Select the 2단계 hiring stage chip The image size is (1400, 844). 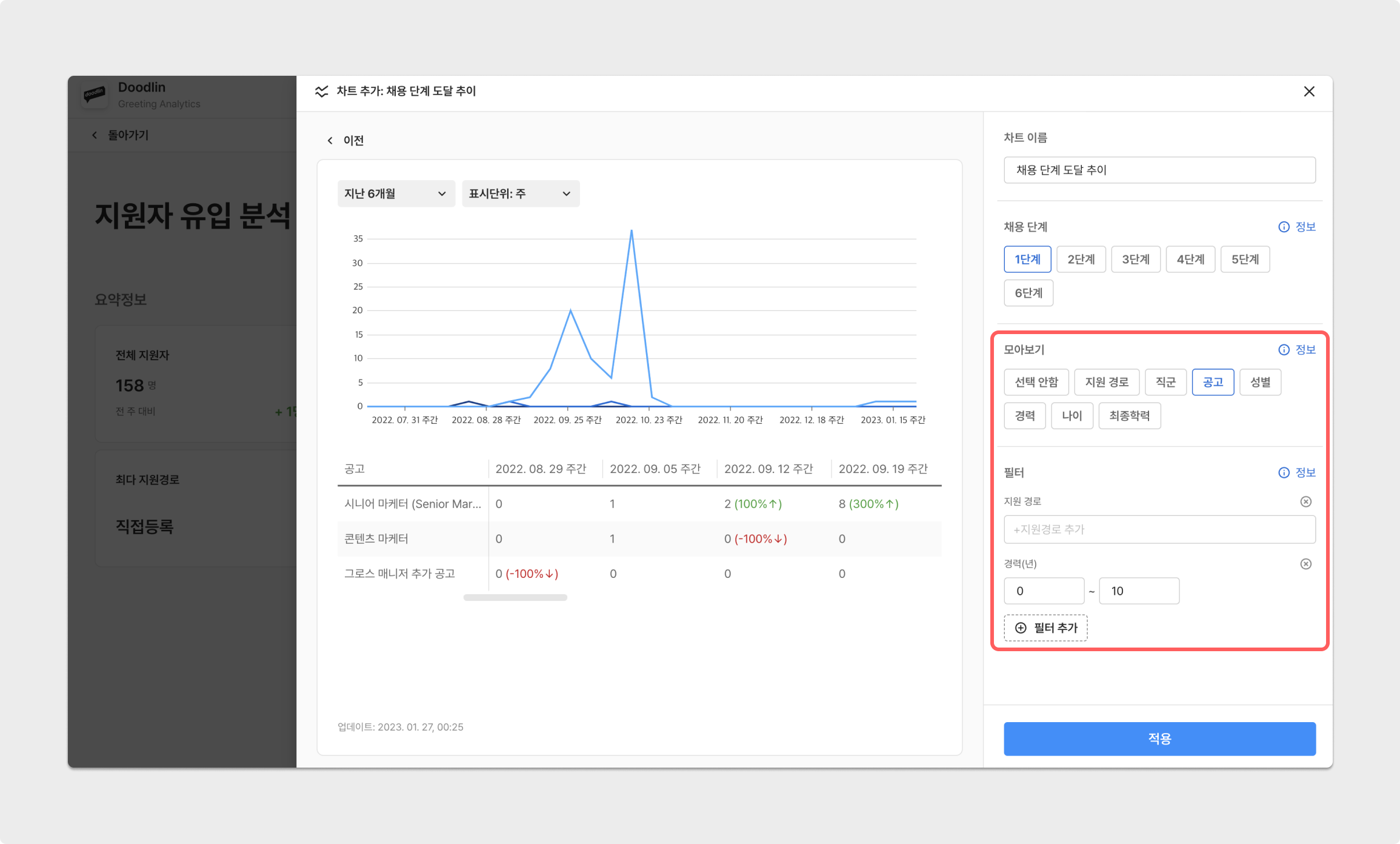[1081, 260]
